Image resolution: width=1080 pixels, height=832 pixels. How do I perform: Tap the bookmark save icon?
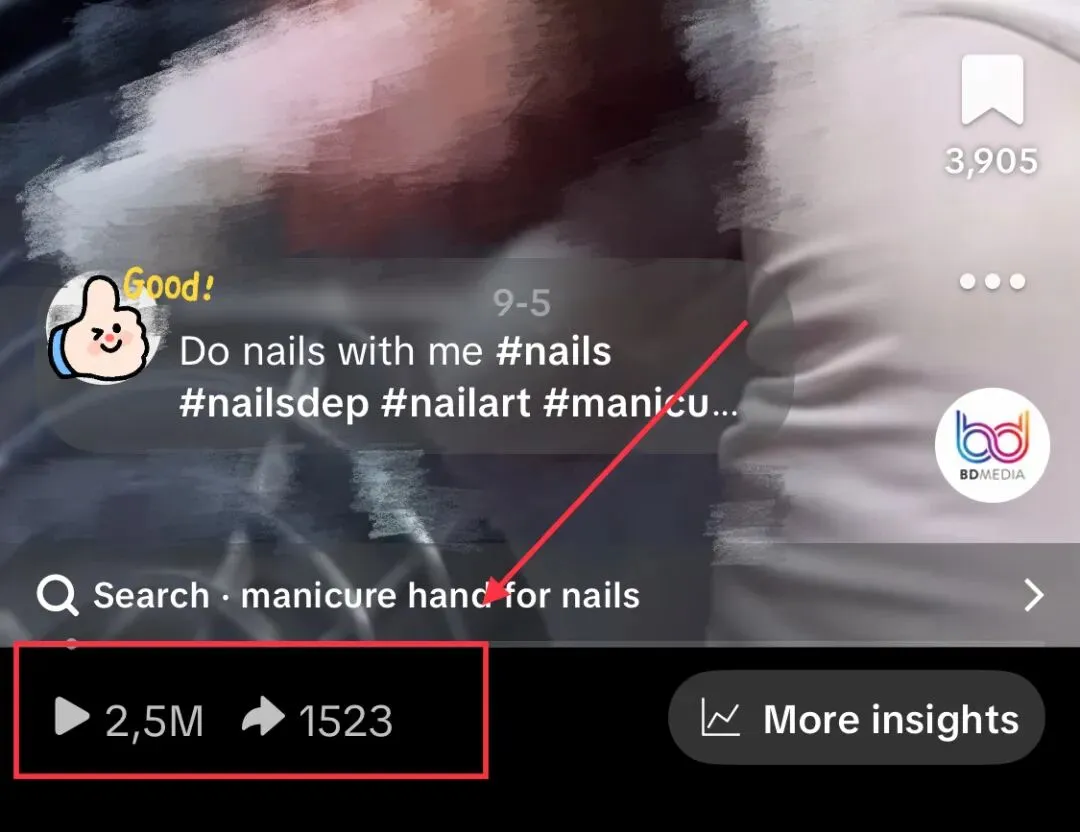tap(992, 90)
